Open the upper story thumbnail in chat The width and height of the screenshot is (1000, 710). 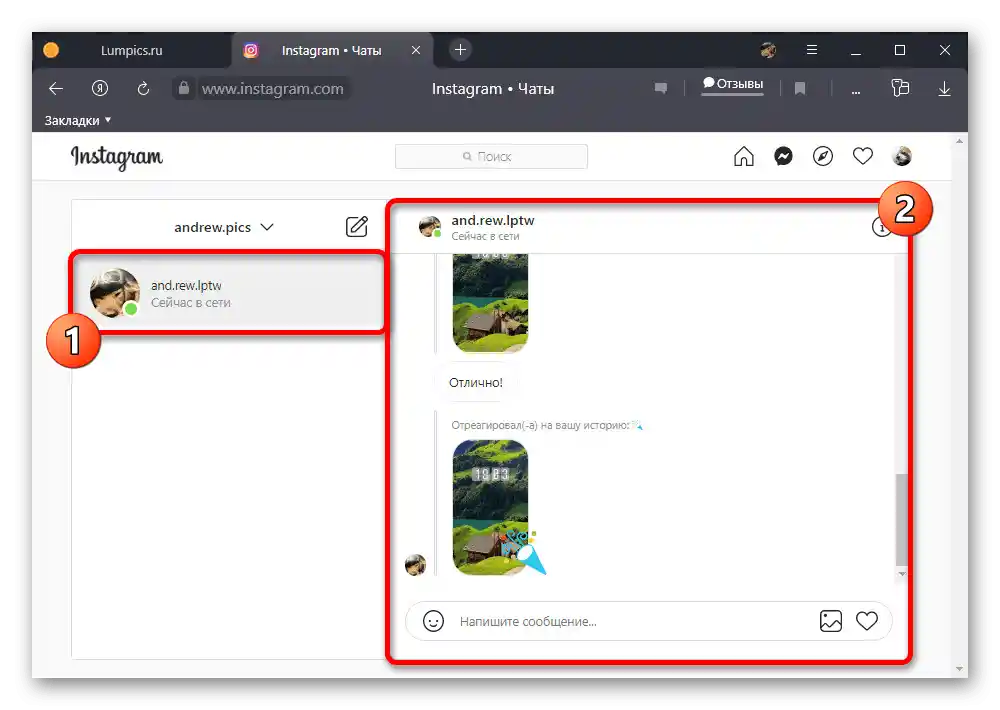(x=490, y=303)
